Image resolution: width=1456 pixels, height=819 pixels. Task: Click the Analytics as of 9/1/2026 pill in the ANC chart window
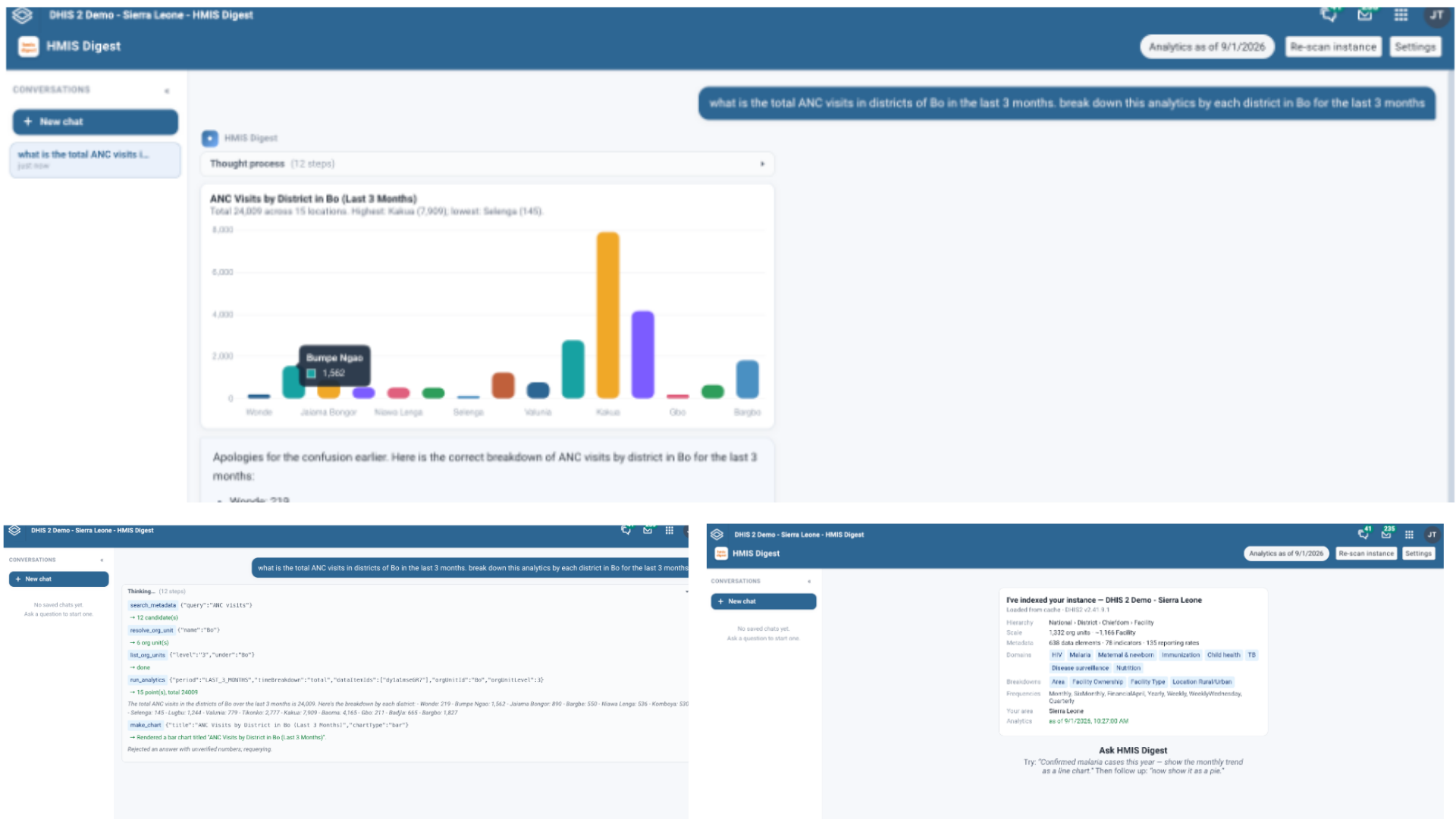coord(1207,47)
